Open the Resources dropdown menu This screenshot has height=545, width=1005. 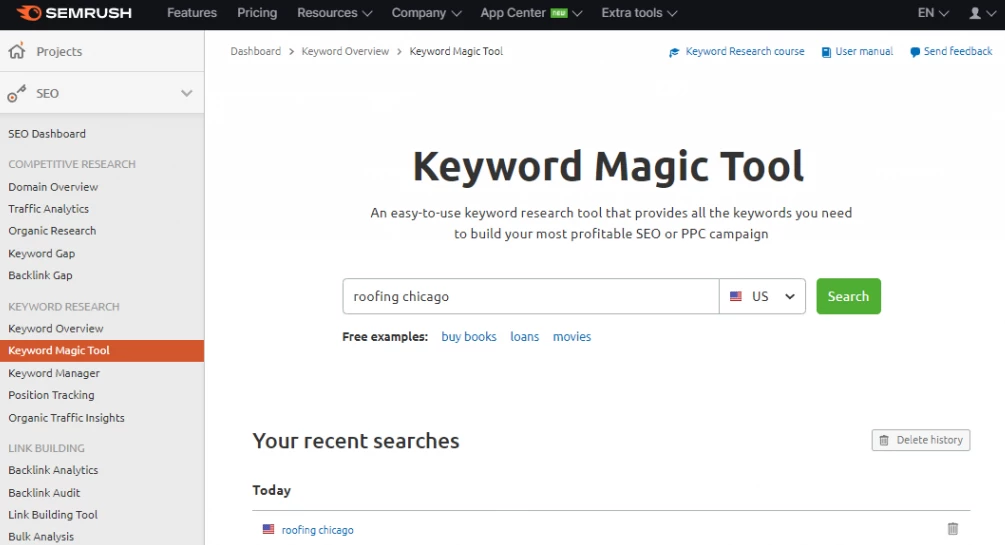point(334,13)
